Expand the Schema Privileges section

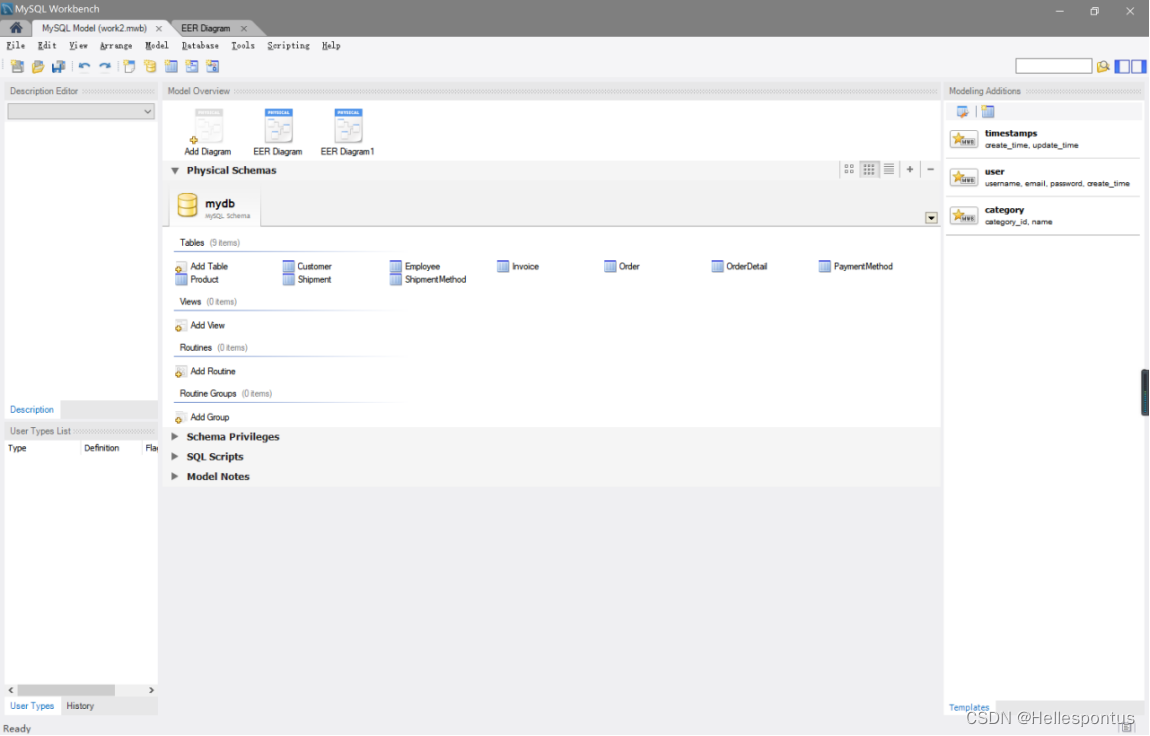tap(175, 436)
